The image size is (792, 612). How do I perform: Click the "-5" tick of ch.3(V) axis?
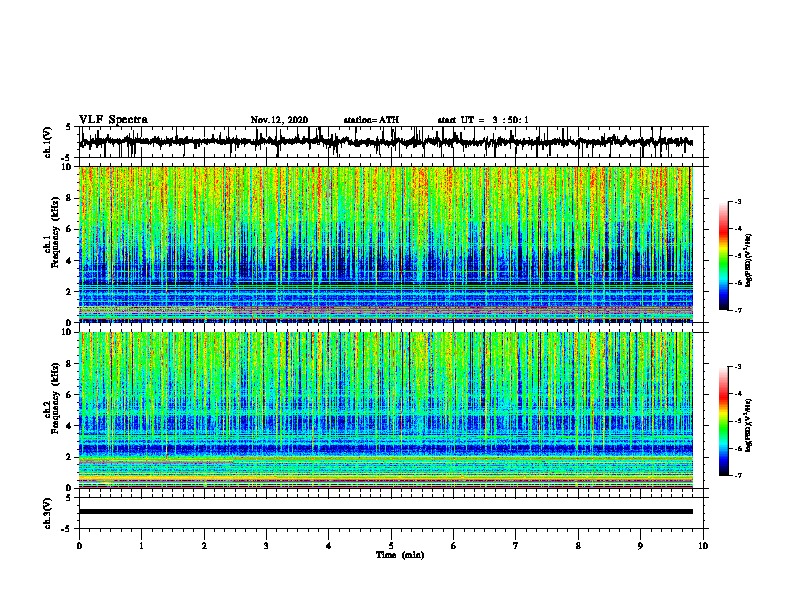coord(67,529)
